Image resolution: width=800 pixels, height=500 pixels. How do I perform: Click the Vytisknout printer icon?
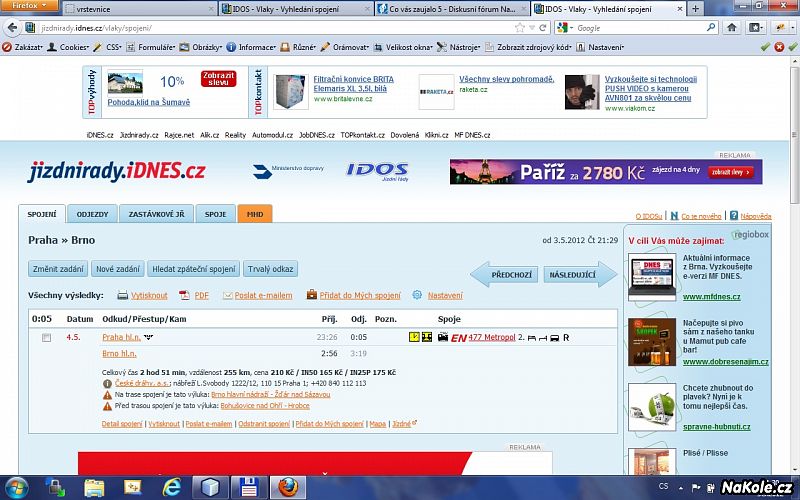122,295
